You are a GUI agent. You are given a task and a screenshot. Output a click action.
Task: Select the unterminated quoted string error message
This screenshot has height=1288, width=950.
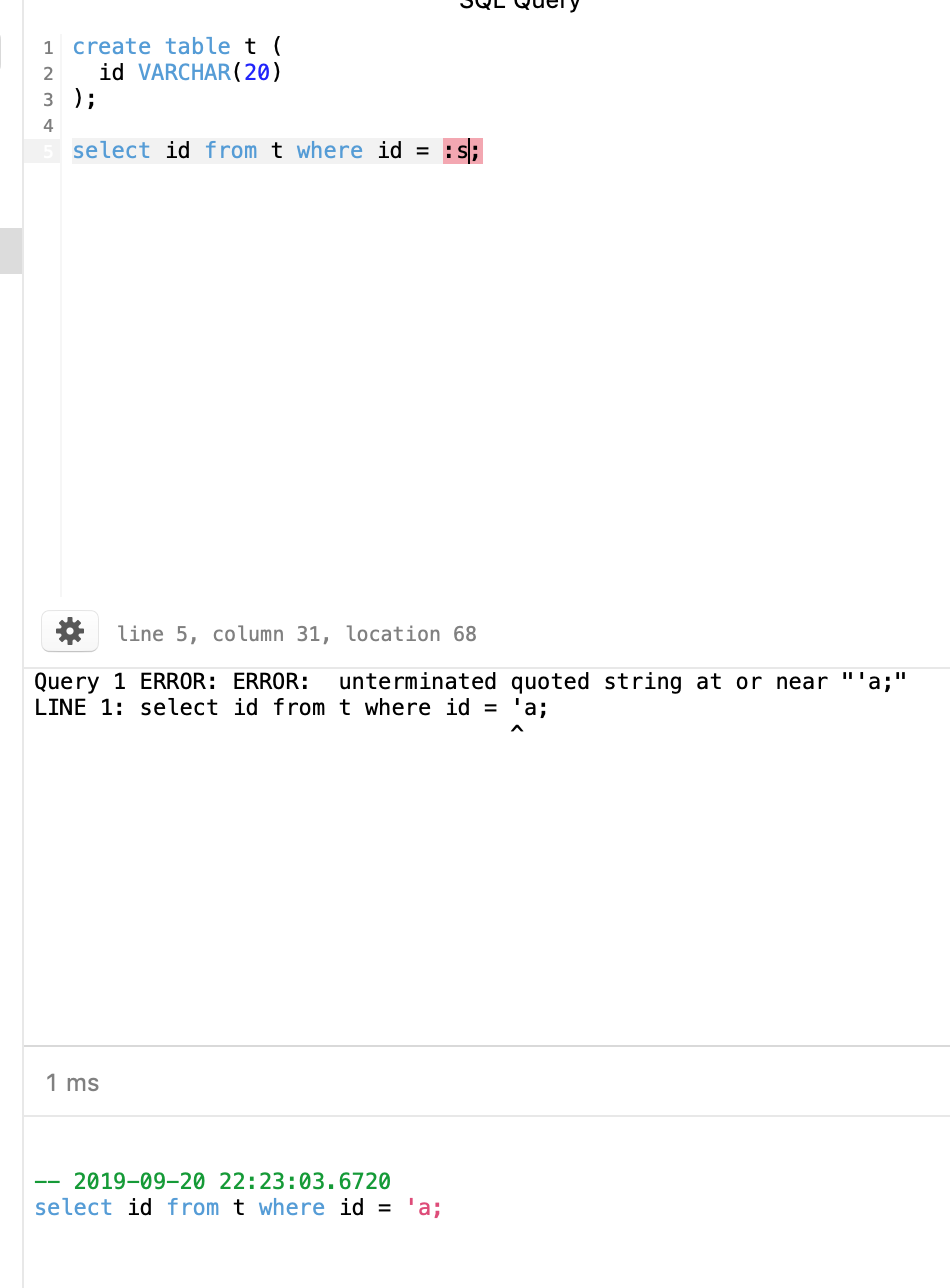click(x=470, y=681)
